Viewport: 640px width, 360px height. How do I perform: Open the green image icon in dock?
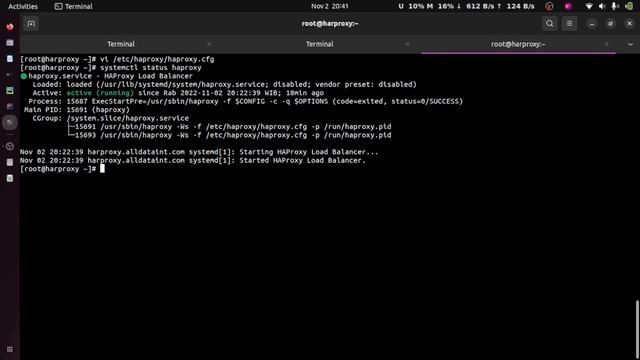tap(10, 91)
